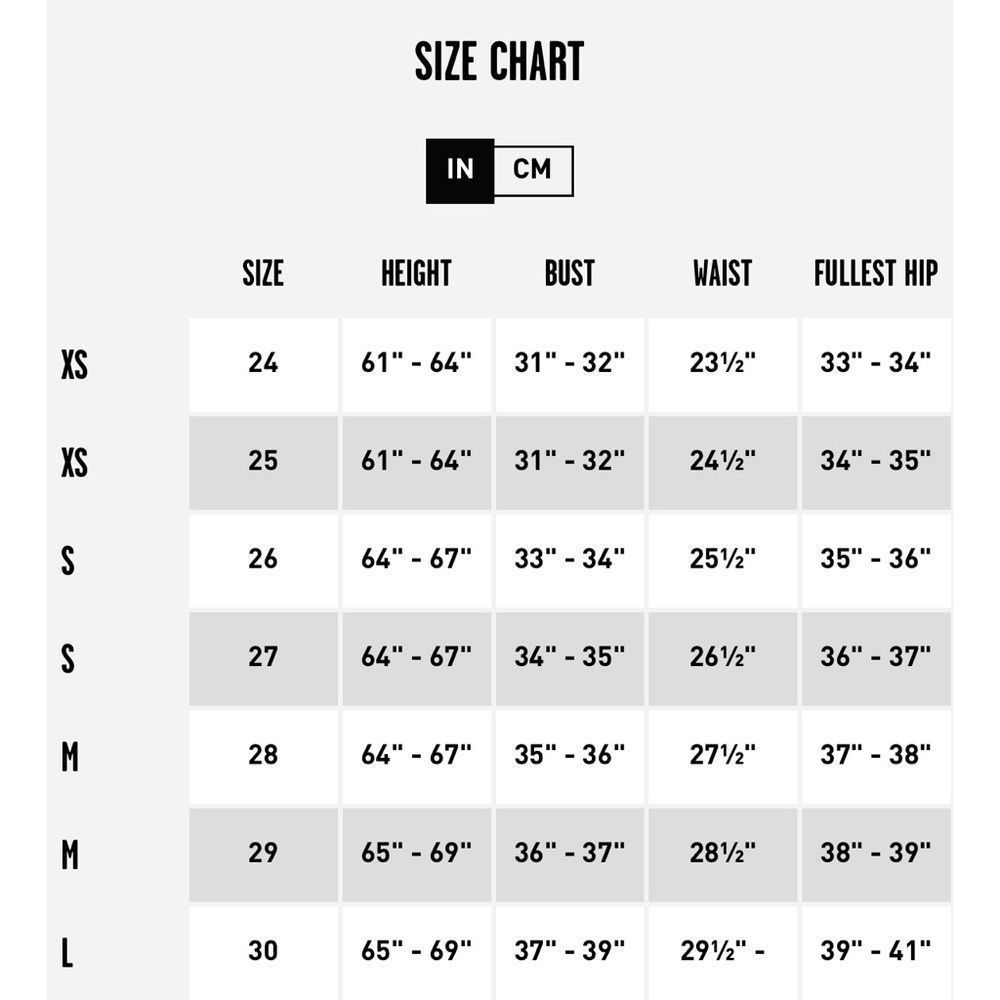Click the HEIGHT column header

[x=416, y=273]
